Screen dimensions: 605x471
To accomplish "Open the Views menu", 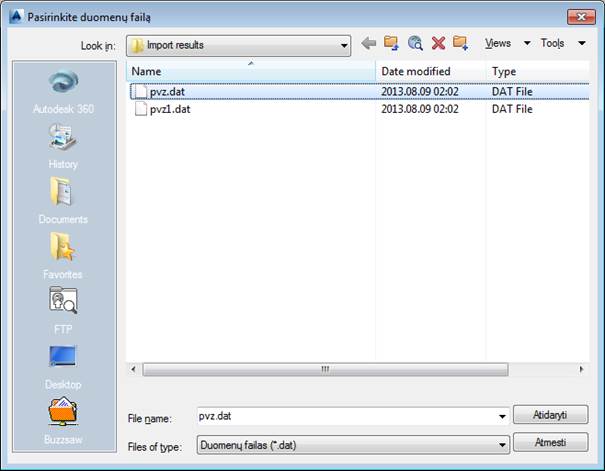I will [503, 43].
